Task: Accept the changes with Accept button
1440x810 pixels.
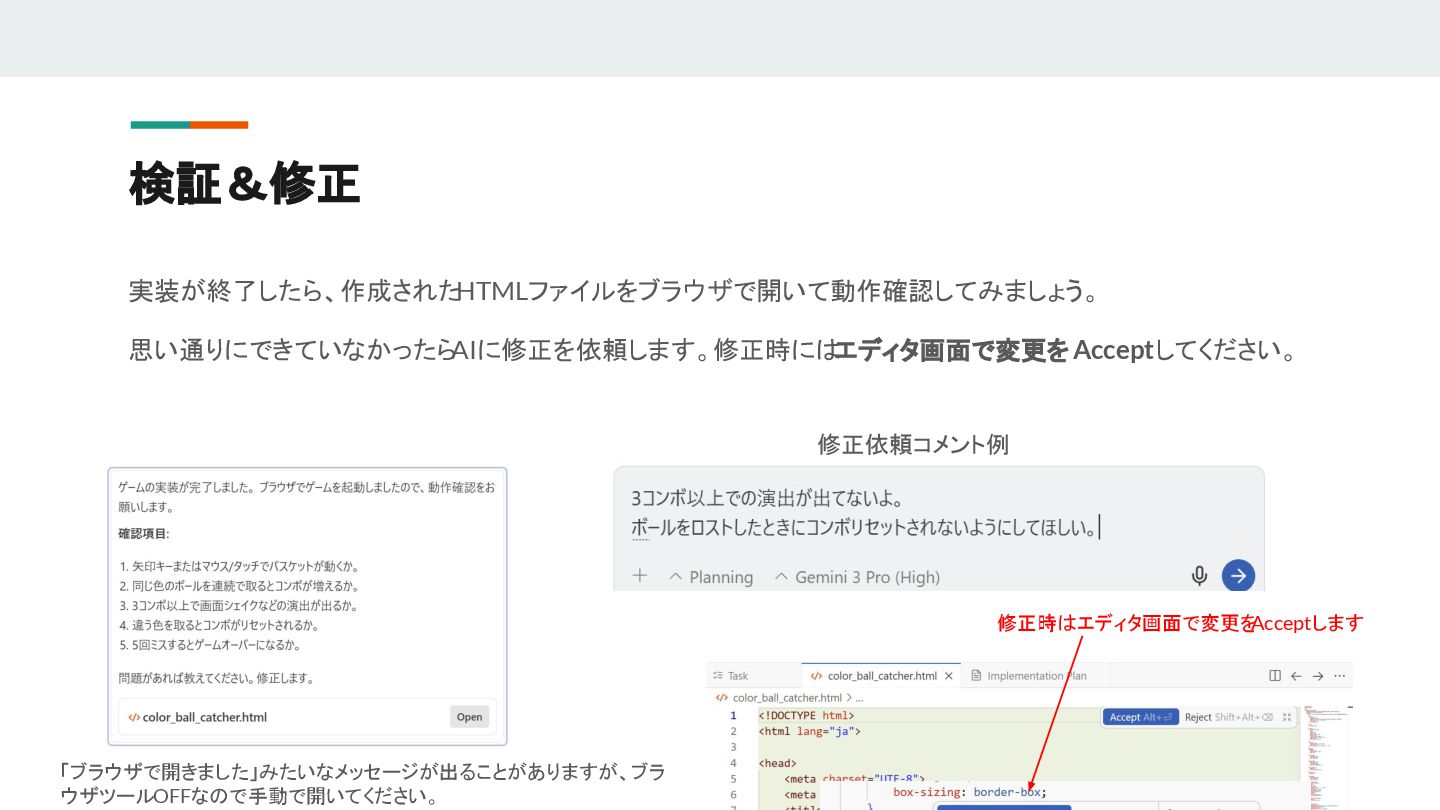Action: pyautogui.click(x=1140, y=717)
